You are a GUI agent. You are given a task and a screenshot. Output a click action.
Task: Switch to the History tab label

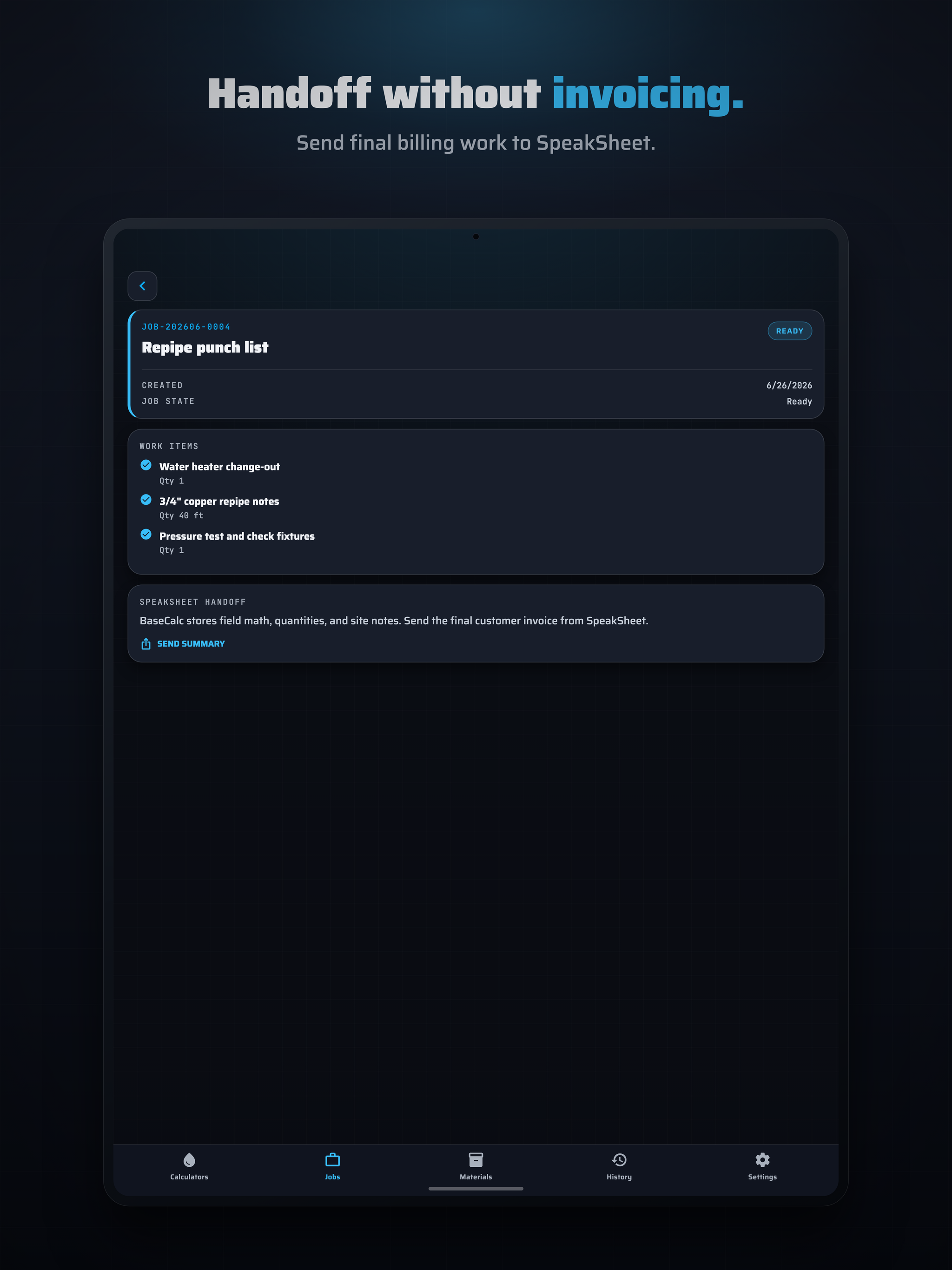click(x=619, y=1177)
